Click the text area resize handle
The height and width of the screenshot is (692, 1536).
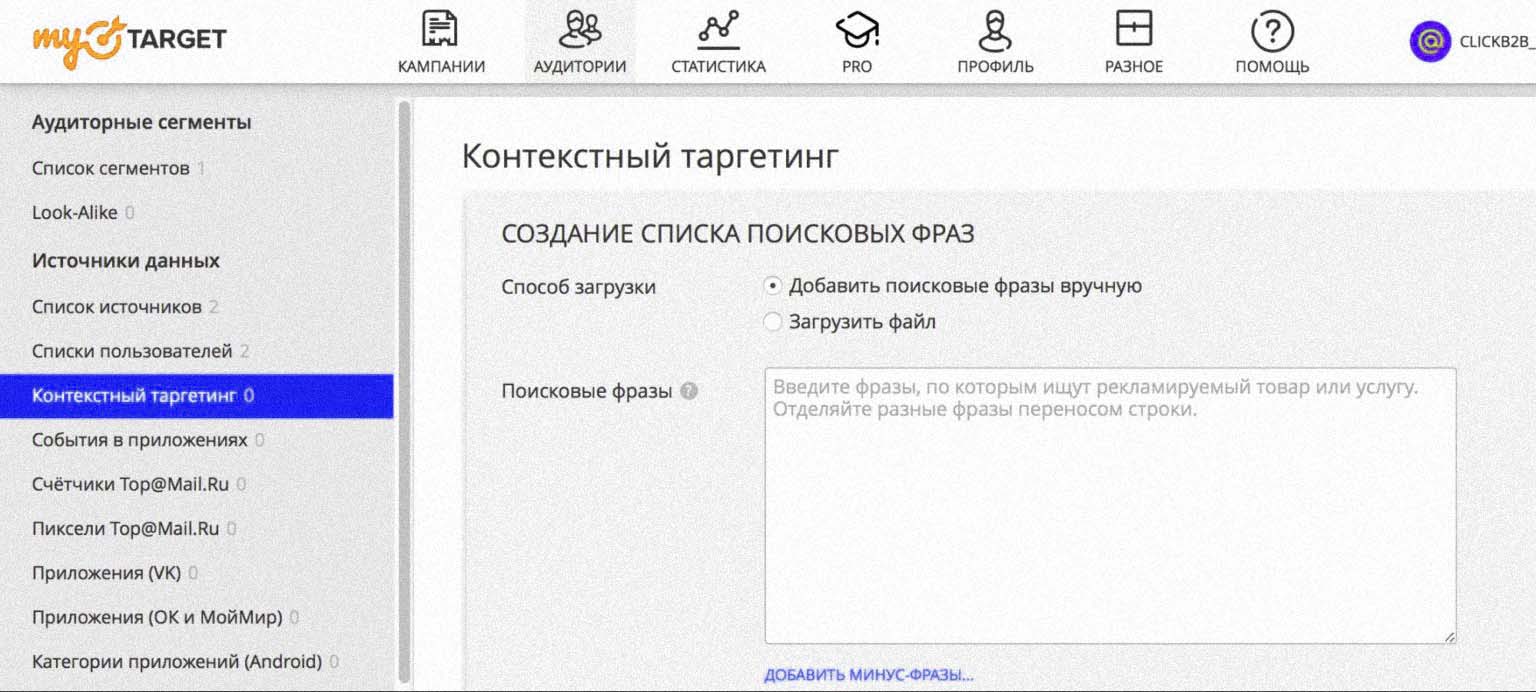pos(1449,637)
